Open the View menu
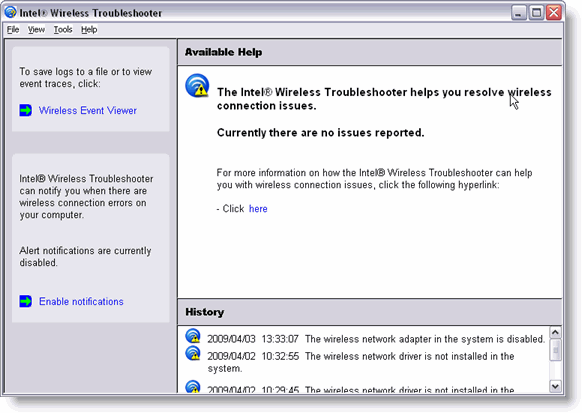Viewport: 582px width, 413px height. tap(36, 30)
